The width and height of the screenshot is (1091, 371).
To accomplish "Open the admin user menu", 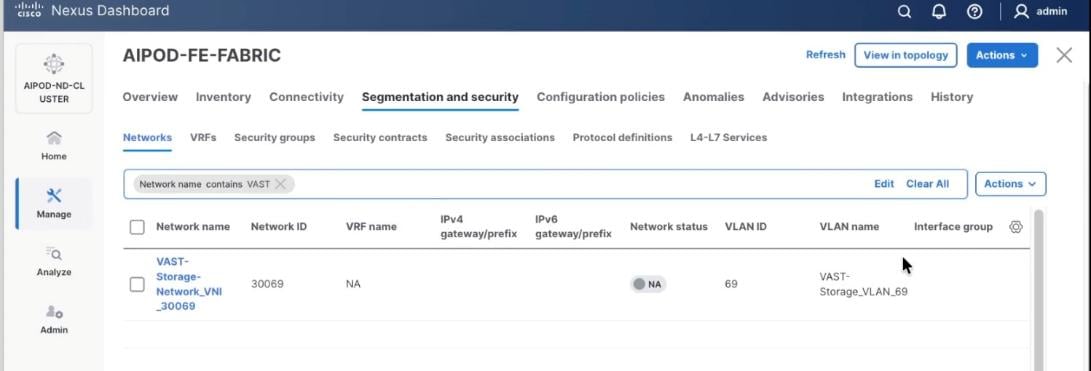I will (x=1040, y=11).
